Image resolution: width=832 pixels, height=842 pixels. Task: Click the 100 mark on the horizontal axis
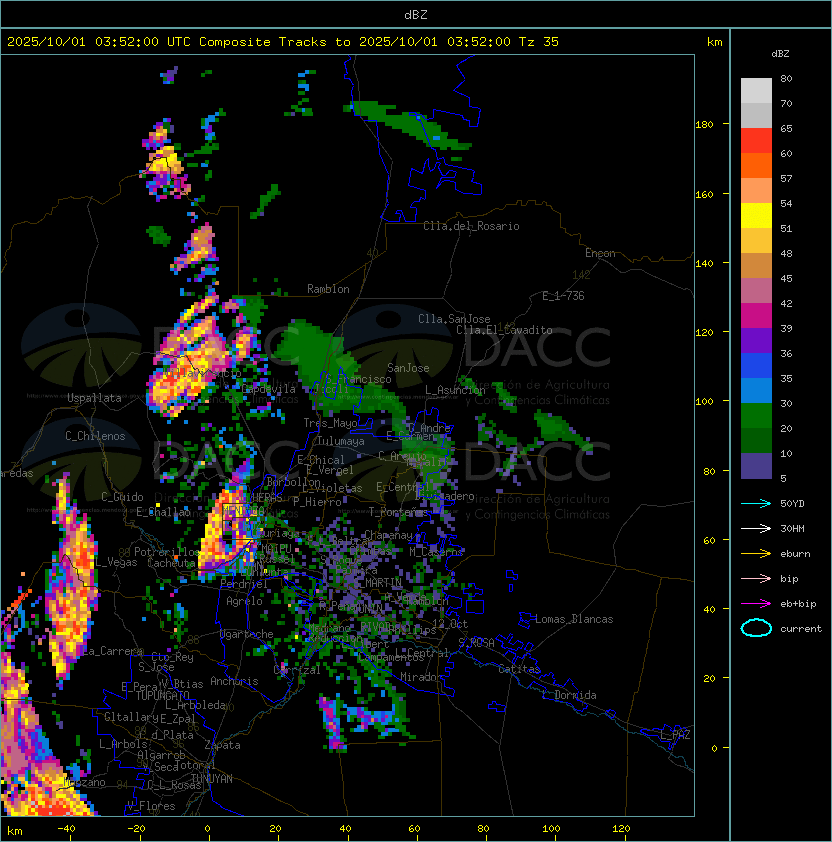pos(551,829)
